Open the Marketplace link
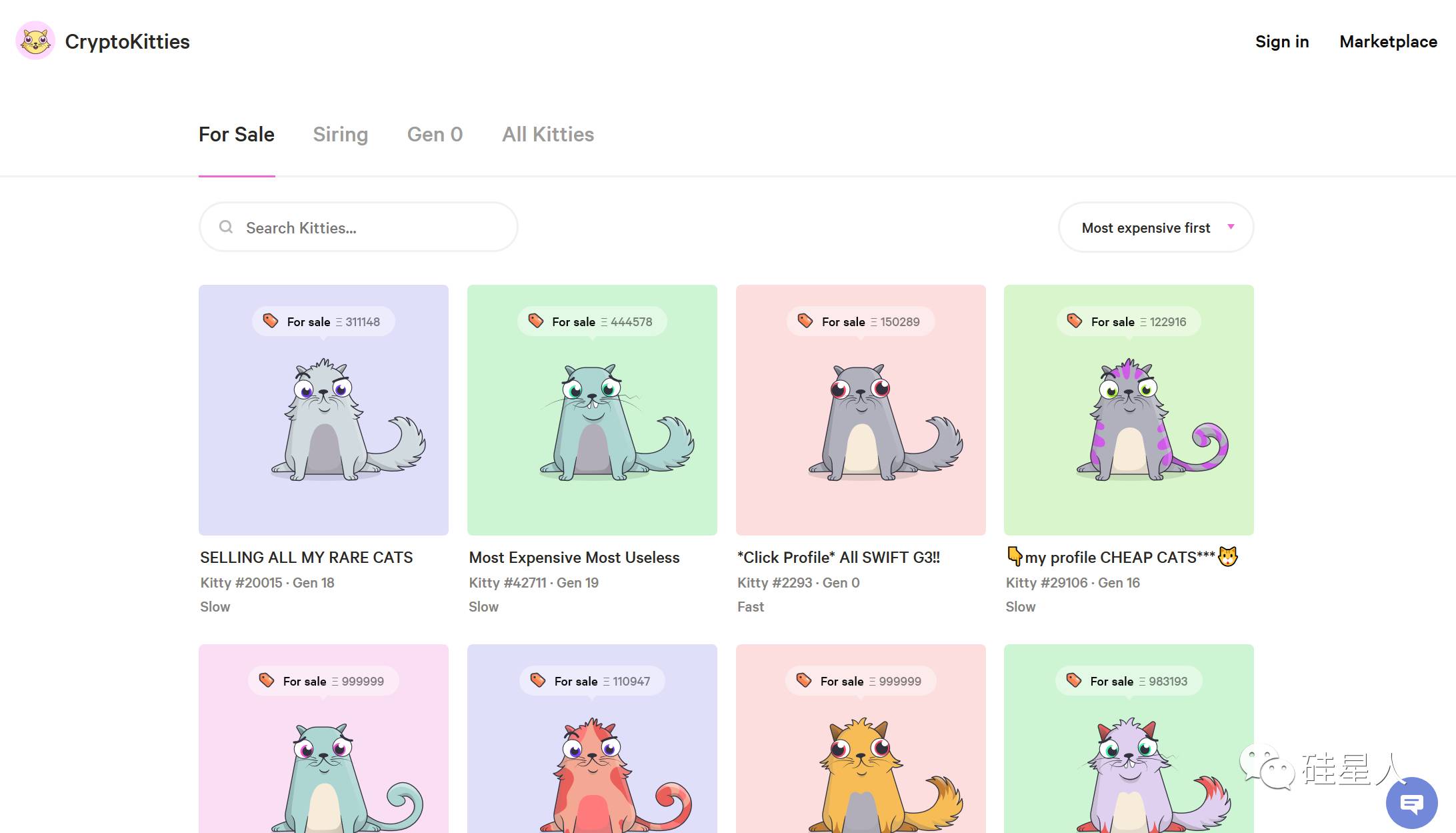1456x833 pixels. click(x=1388, y=42)
